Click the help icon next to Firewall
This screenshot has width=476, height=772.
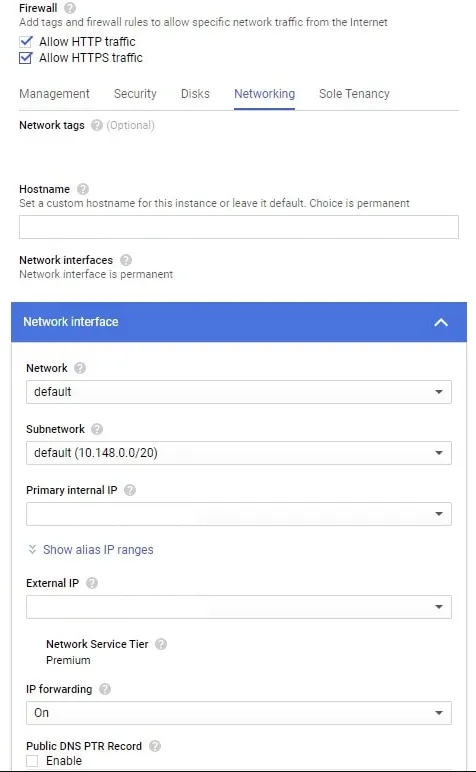70,8
